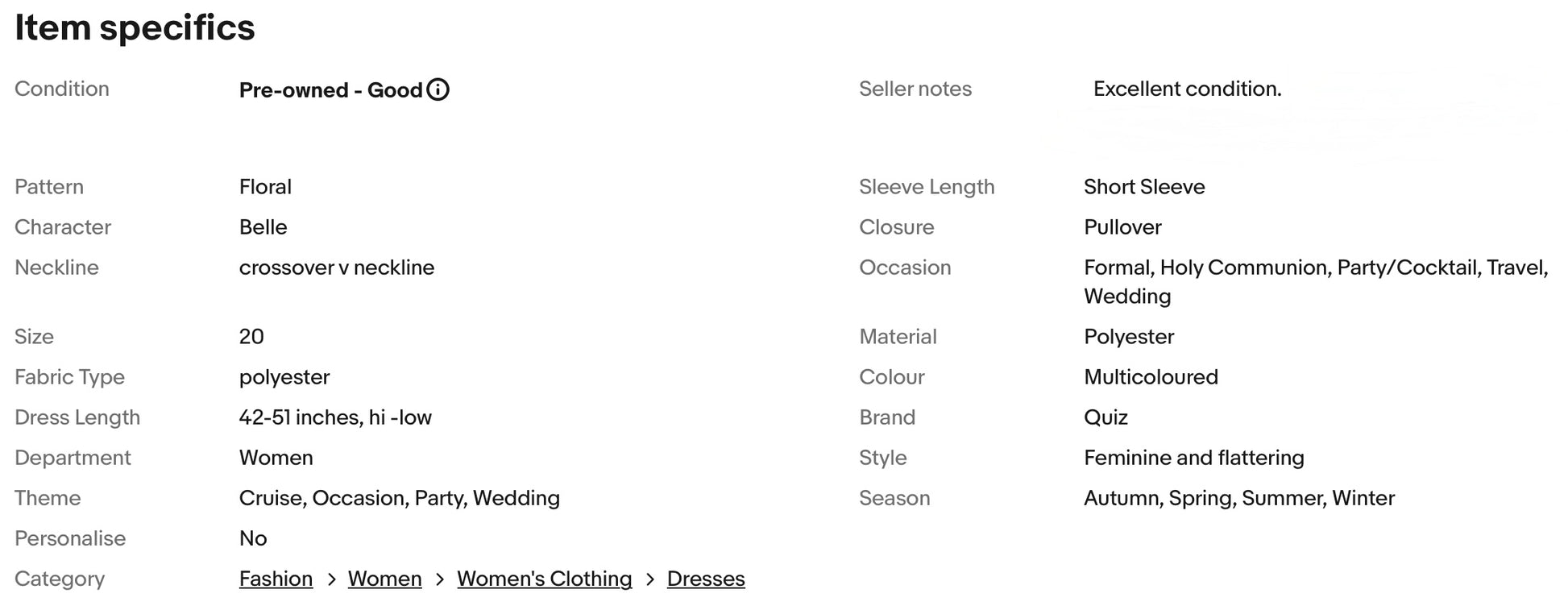Image resolution: width=1568 pixels, height=606 pixels.
Task: Click the breadcrumb arrow after Fashion
Action: [x=331, y=579]
